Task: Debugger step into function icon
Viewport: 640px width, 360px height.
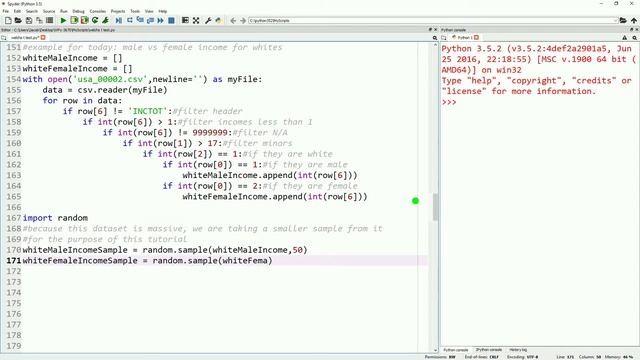Action: pos(140,20)
